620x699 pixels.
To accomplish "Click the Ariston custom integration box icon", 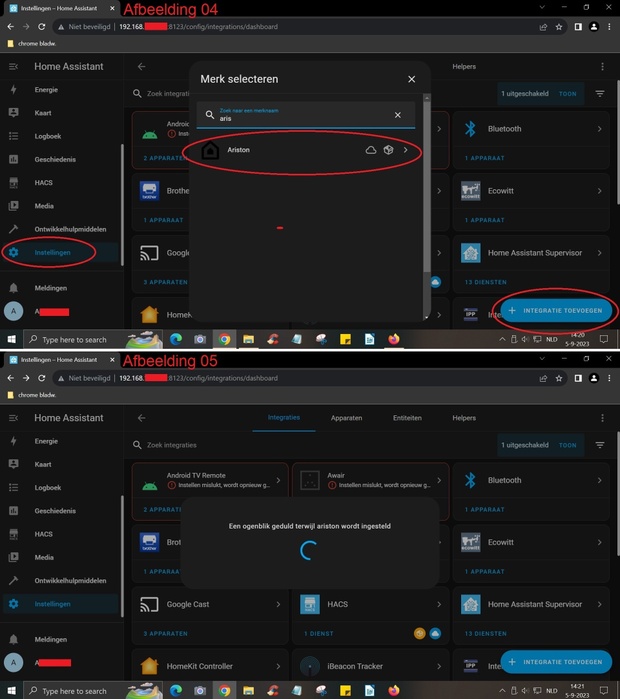I will (x=389, y=150).
